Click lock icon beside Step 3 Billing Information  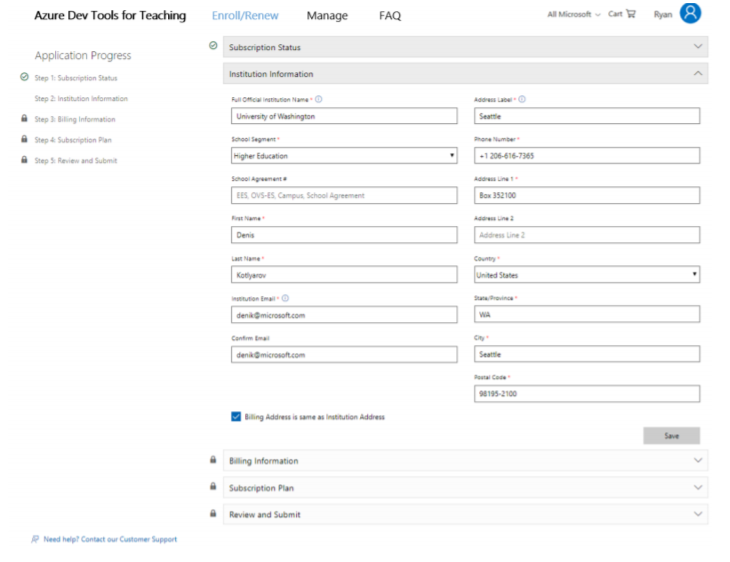[x=24, y=118]
